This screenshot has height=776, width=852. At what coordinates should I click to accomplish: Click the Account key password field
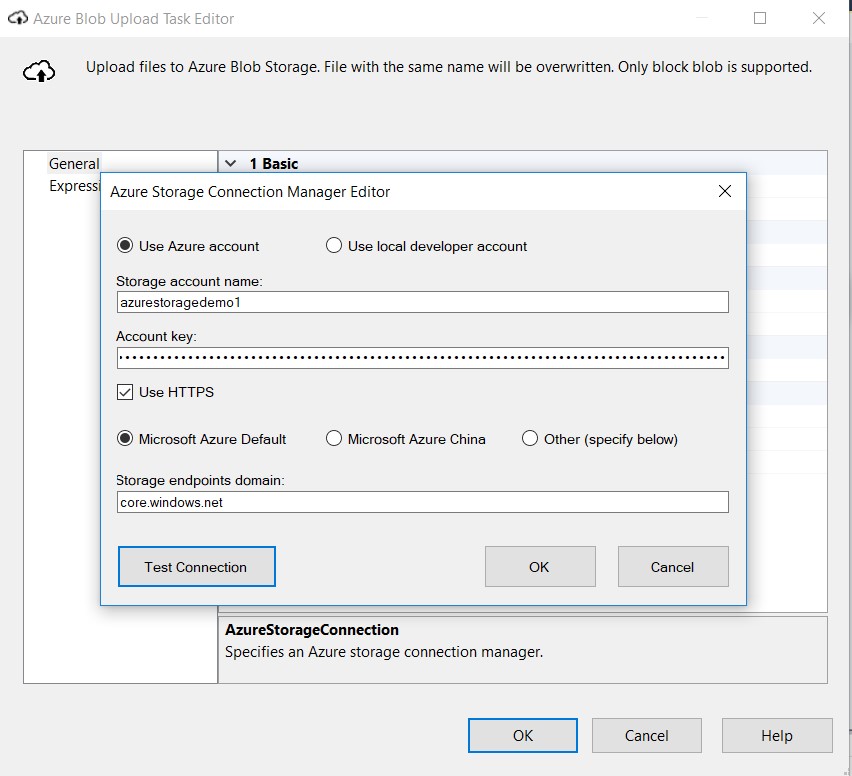(422, 357)
